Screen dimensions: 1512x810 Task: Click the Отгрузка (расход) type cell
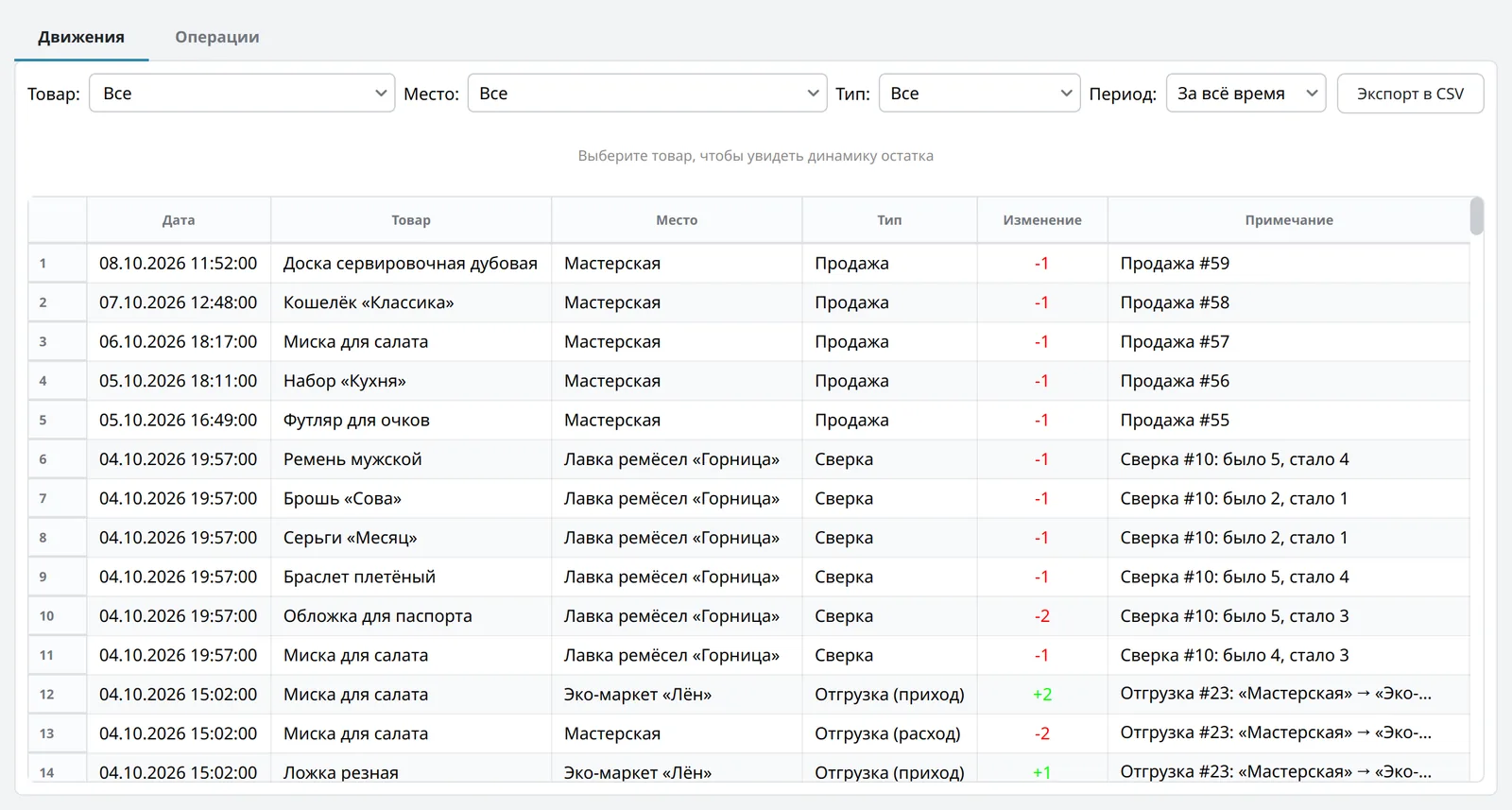889,734
